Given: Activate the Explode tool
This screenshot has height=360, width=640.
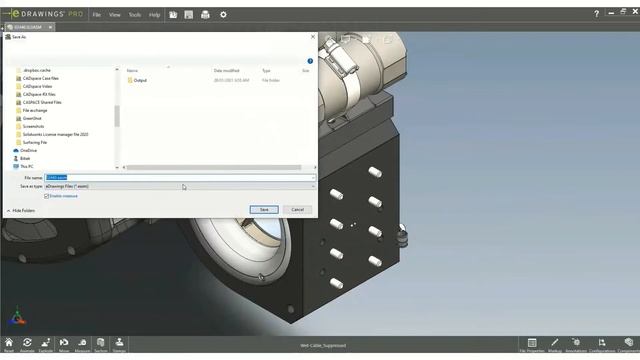Looking at the screenshot, I should point(46,344).
